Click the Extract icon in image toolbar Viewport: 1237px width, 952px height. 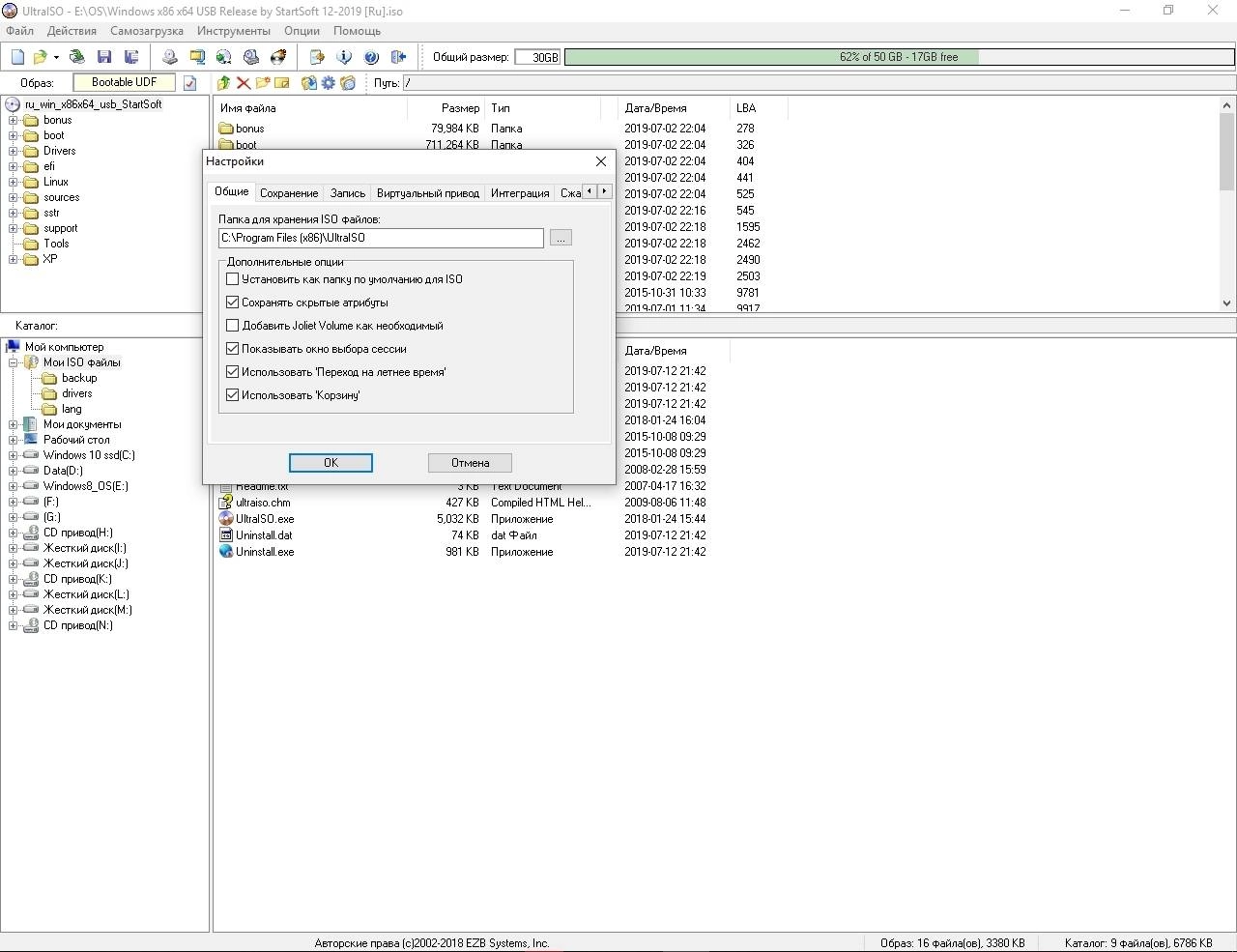309,83
